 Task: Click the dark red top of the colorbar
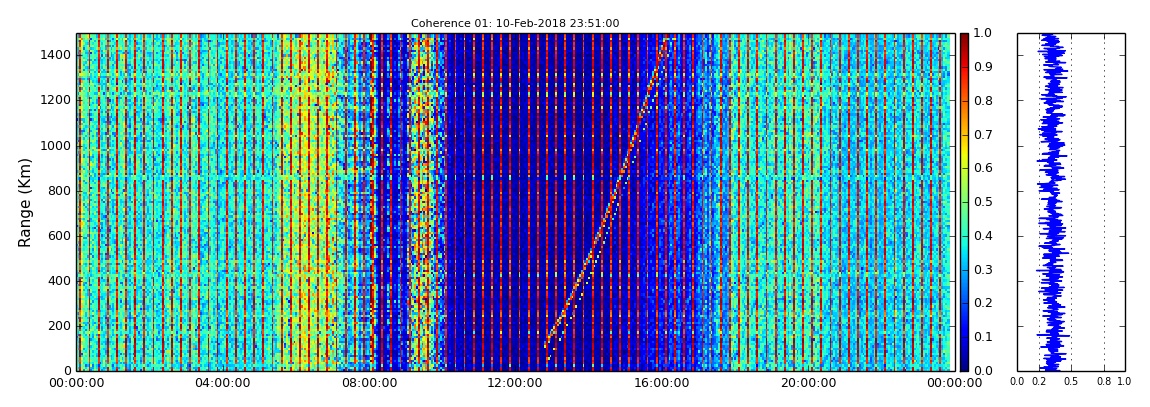point(964,38)
